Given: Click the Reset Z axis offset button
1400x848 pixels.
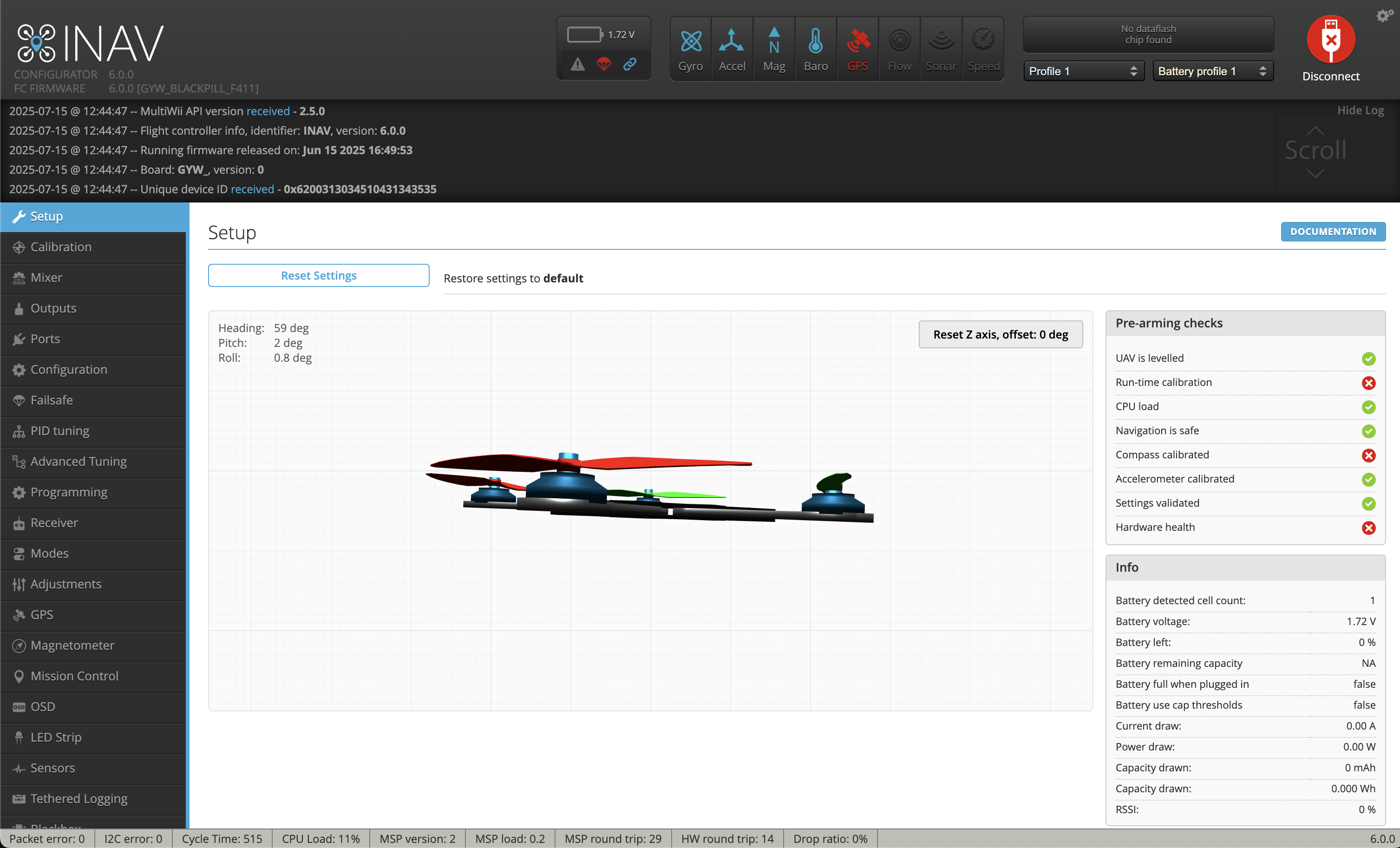Looking at the screenshot, I should tap(1000, 334).
